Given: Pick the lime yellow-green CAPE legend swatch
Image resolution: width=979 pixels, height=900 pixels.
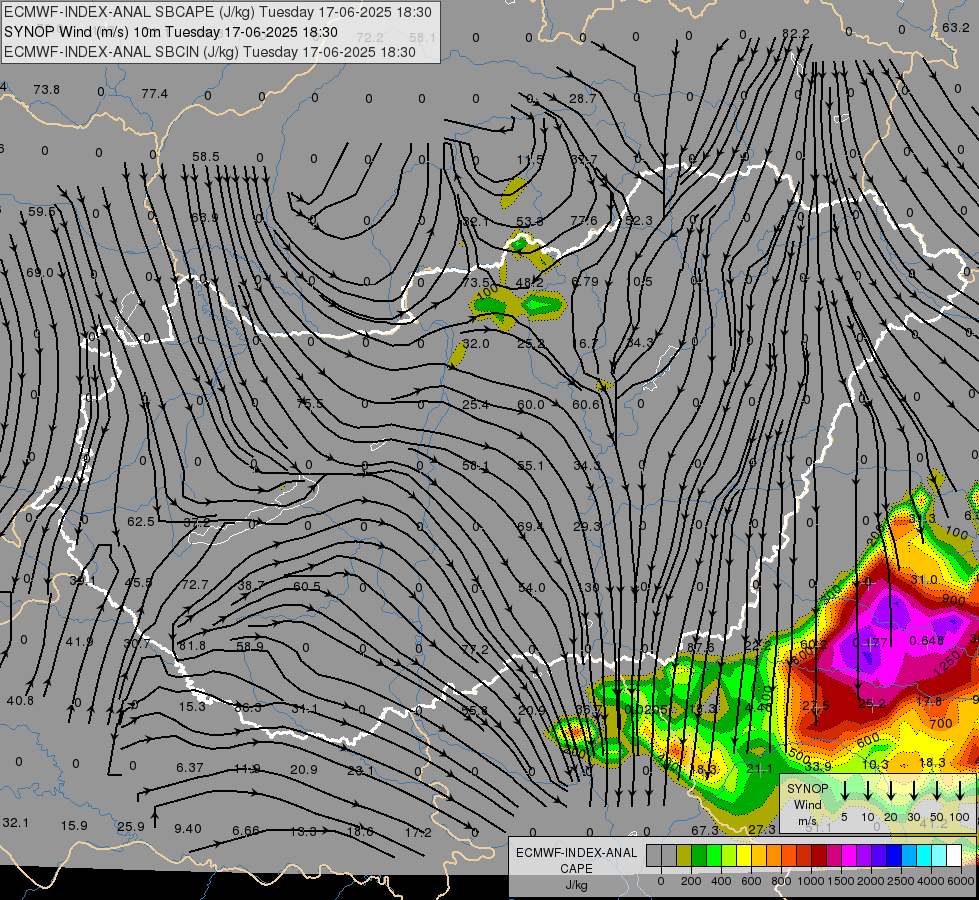Looking at the screenshot, I should point(729,855).
